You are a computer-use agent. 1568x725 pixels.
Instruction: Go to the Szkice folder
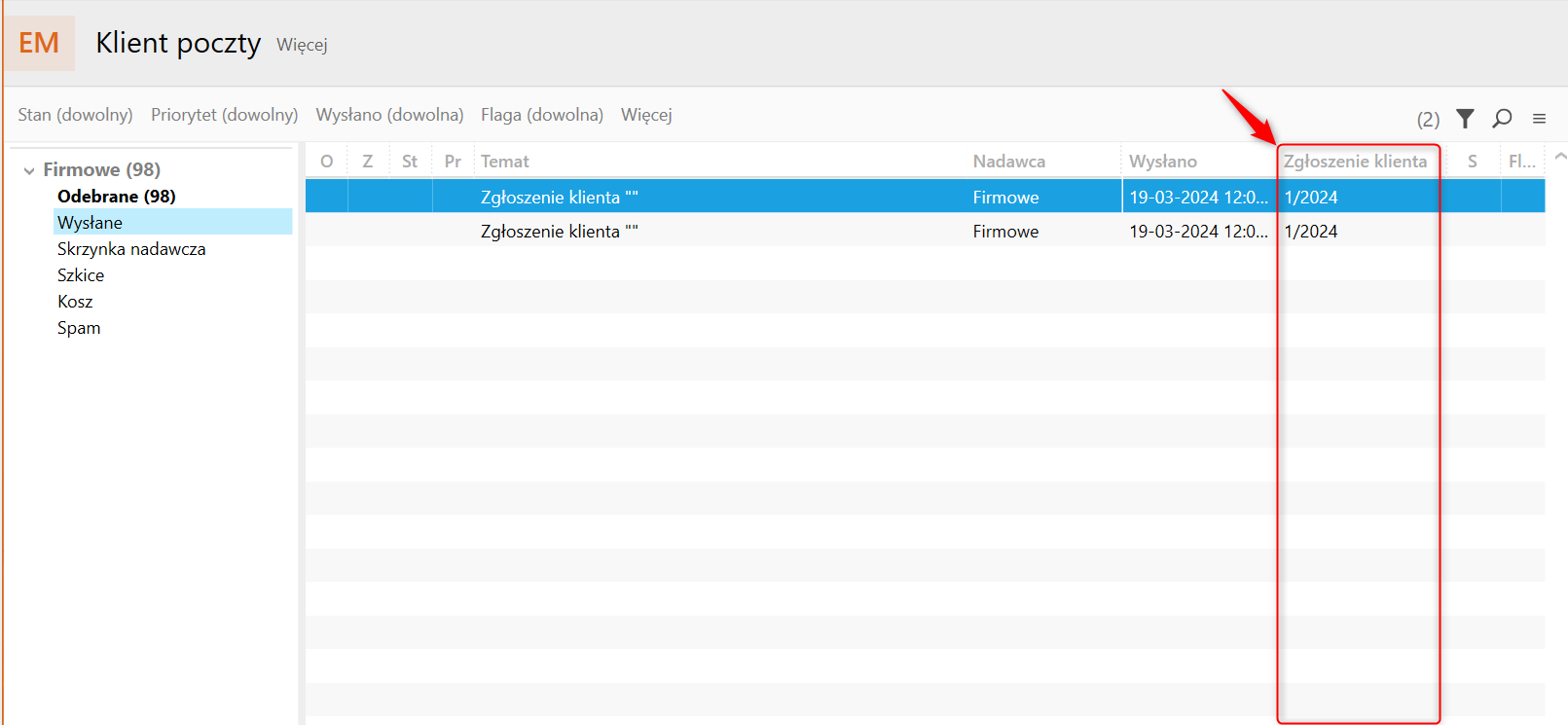(x=81, y=275)
